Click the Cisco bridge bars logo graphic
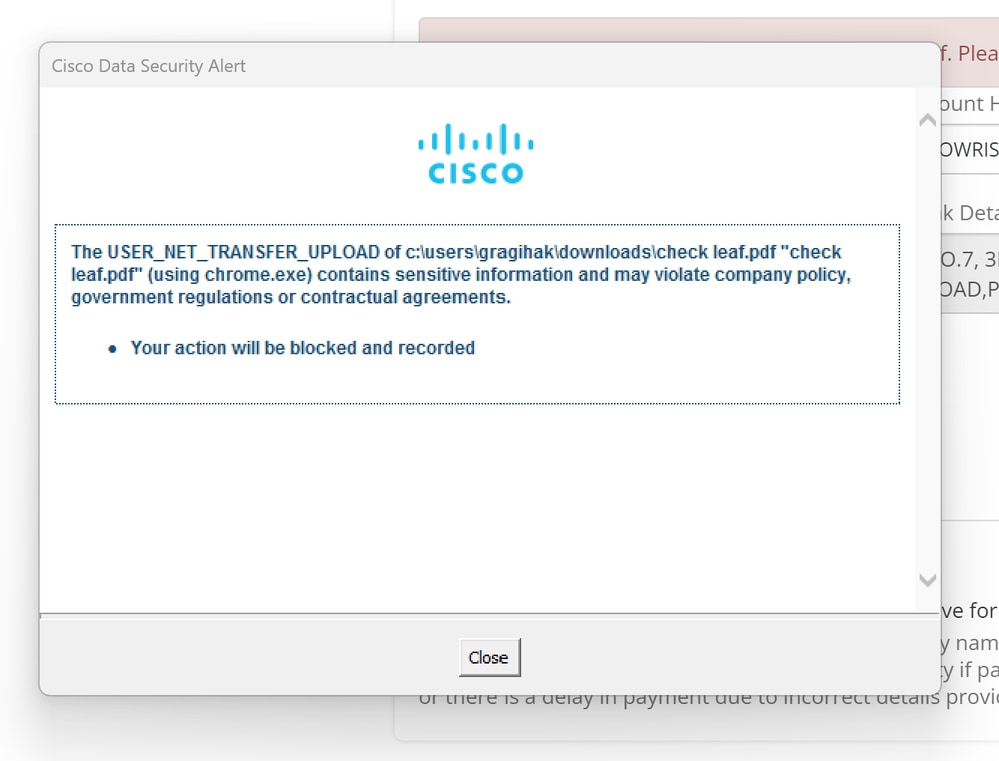 point(475,139)
